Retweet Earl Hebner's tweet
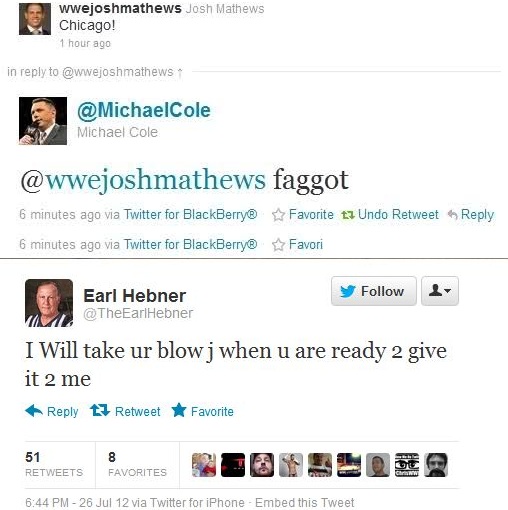 [125, 411]
